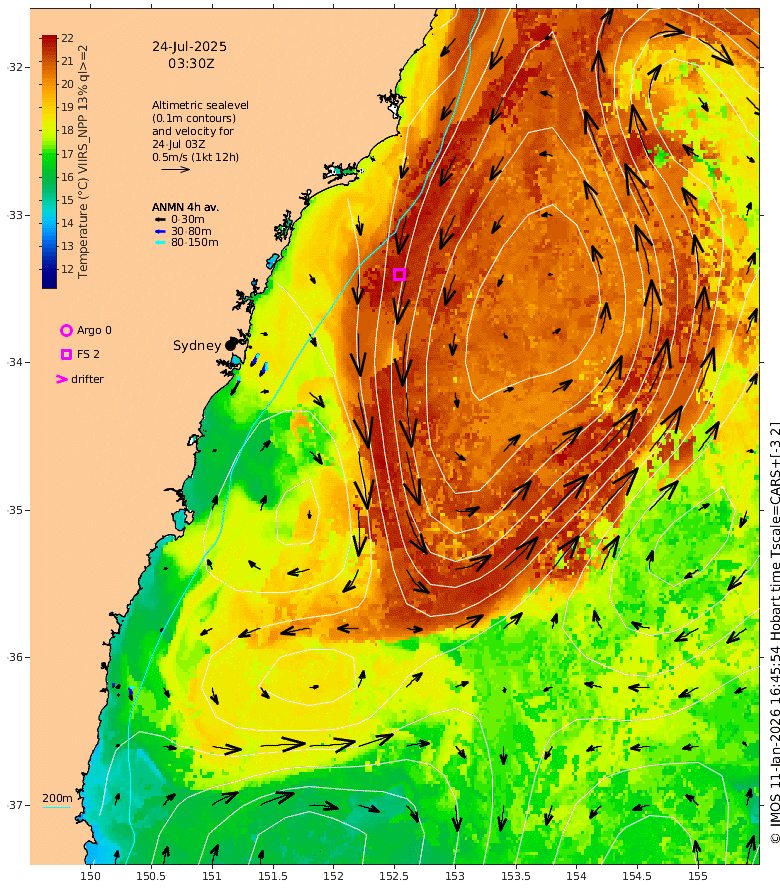780x890 pixels.
Task: Click the cyan 80-150m ANMN legend marker
Action: 160,243
